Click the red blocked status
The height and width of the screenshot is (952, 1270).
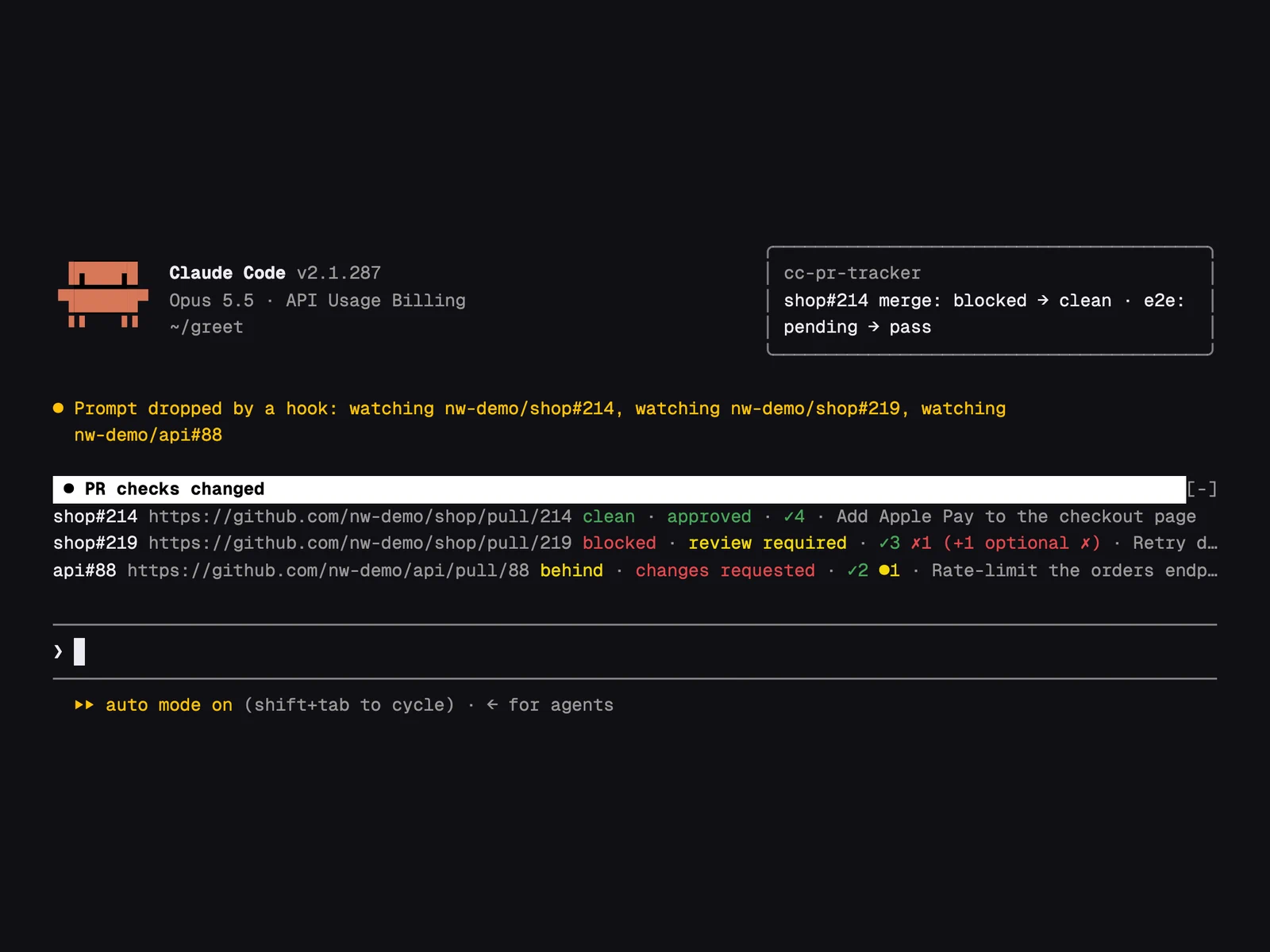pyautogui.click(x=619, y=543)
